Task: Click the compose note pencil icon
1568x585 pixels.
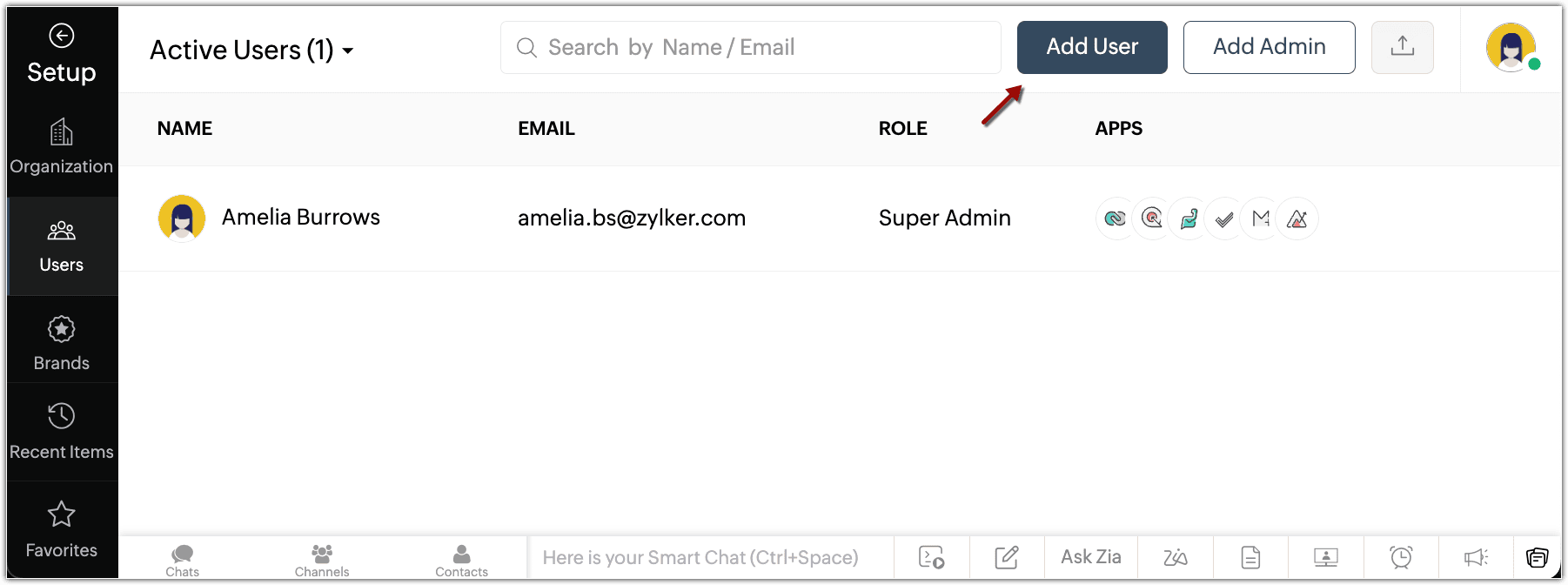Action: tap(1007, 557)
